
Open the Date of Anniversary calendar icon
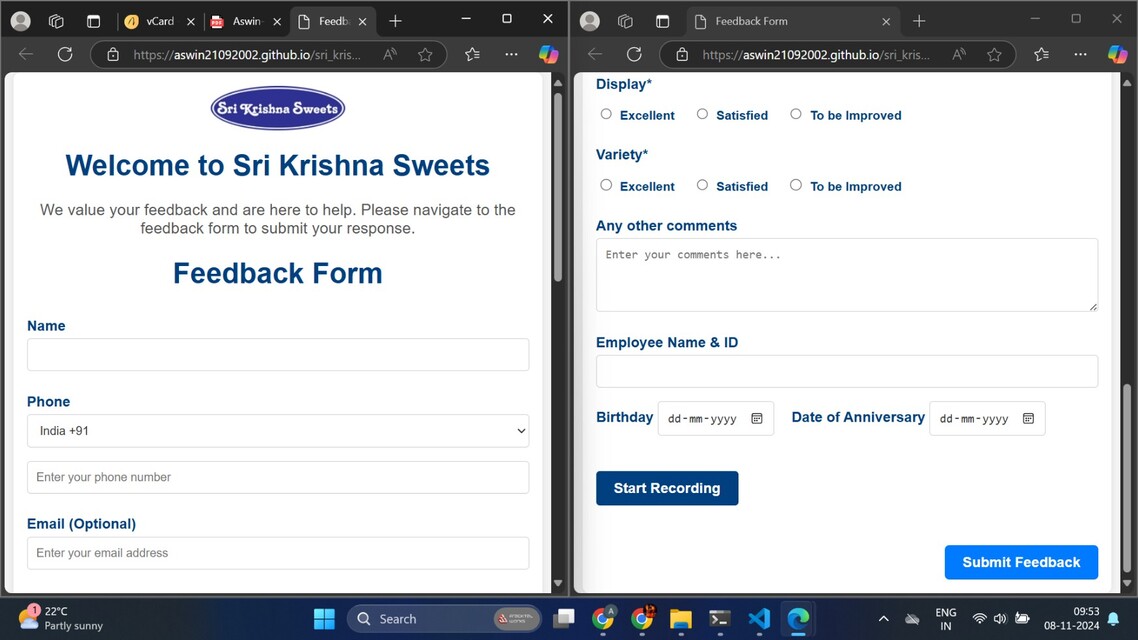(1028, 419)
